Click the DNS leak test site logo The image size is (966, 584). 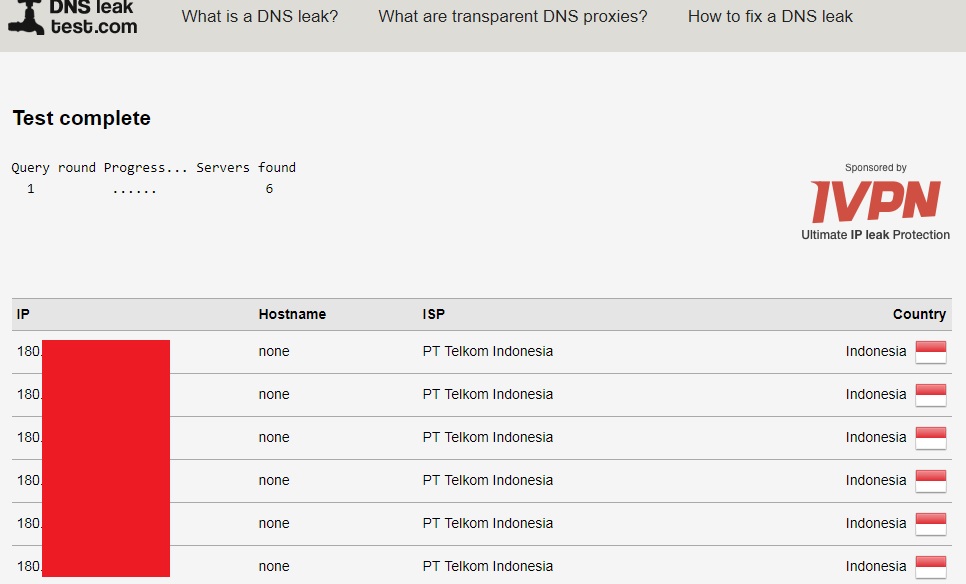[x=72, y=17]
